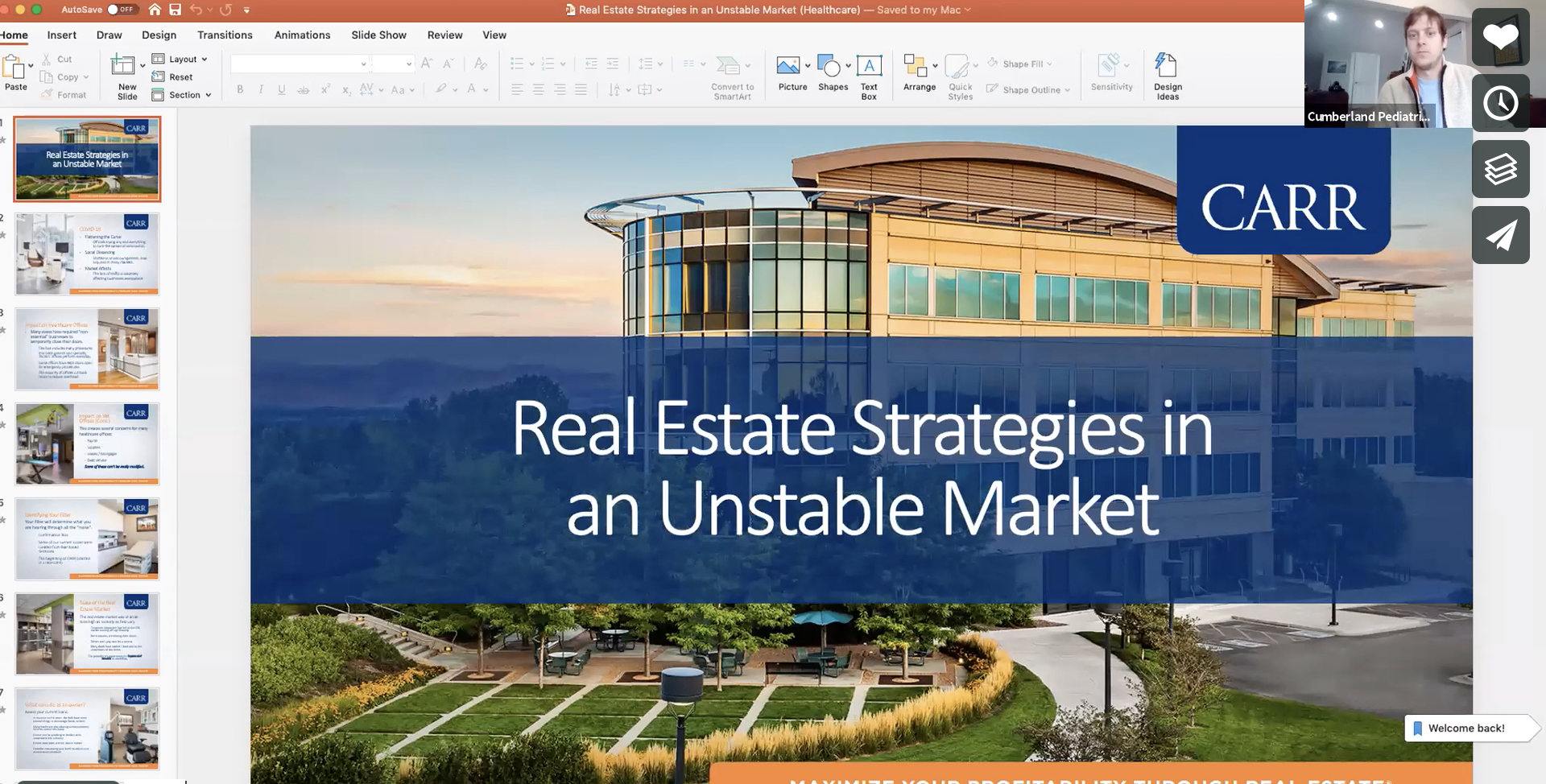Paste from the clipboard

click(14, 73)
